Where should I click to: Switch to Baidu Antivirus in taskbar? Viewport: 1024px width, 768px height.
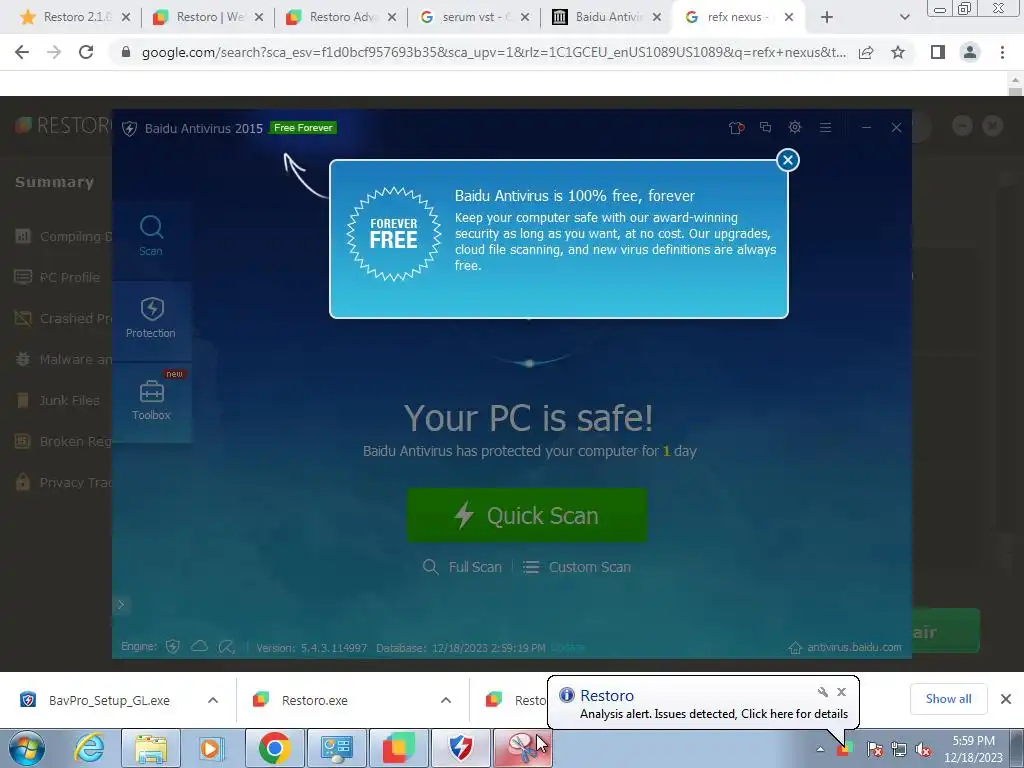coord(460,748)
